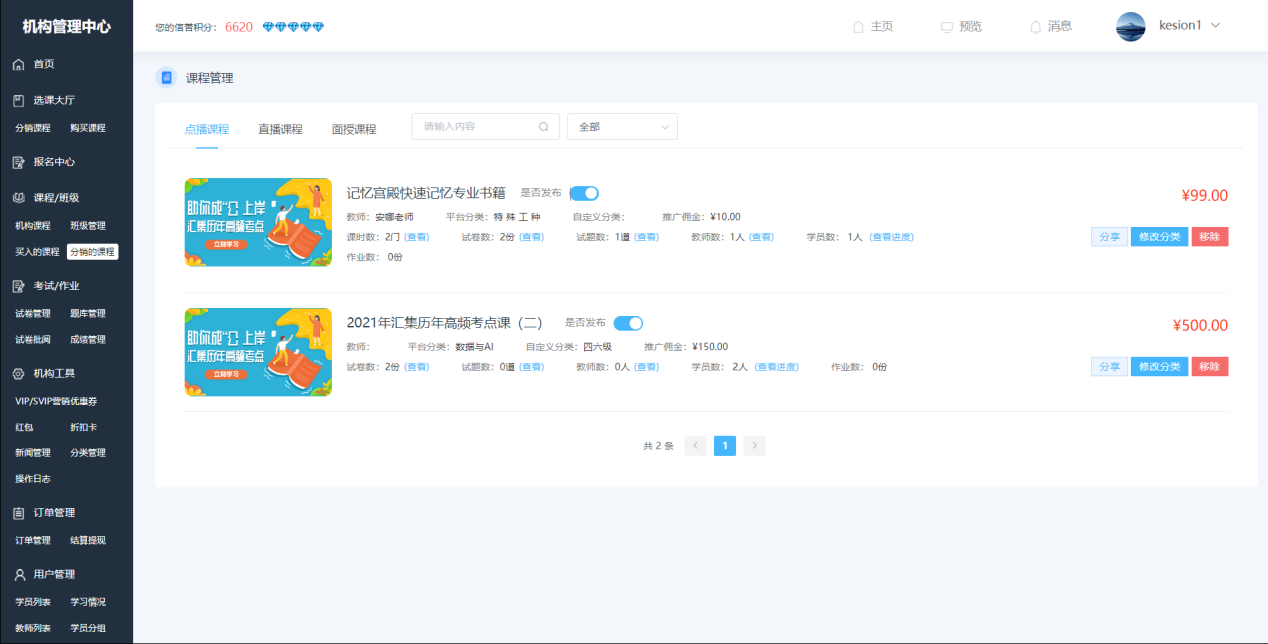This screenshot has width=1268, height=644.
Task: Open the 全部 category dropdown
Action: click(621, 127)
